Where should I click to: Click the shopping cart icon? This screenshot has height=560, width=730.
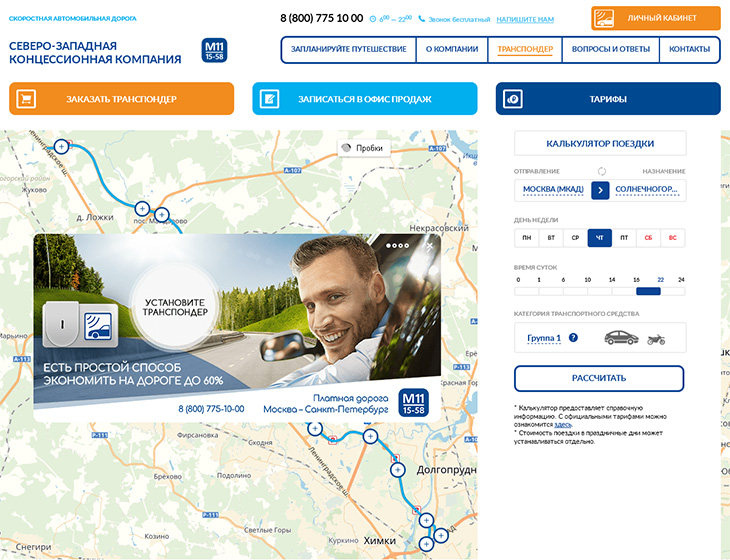click(x=26, y=99)
